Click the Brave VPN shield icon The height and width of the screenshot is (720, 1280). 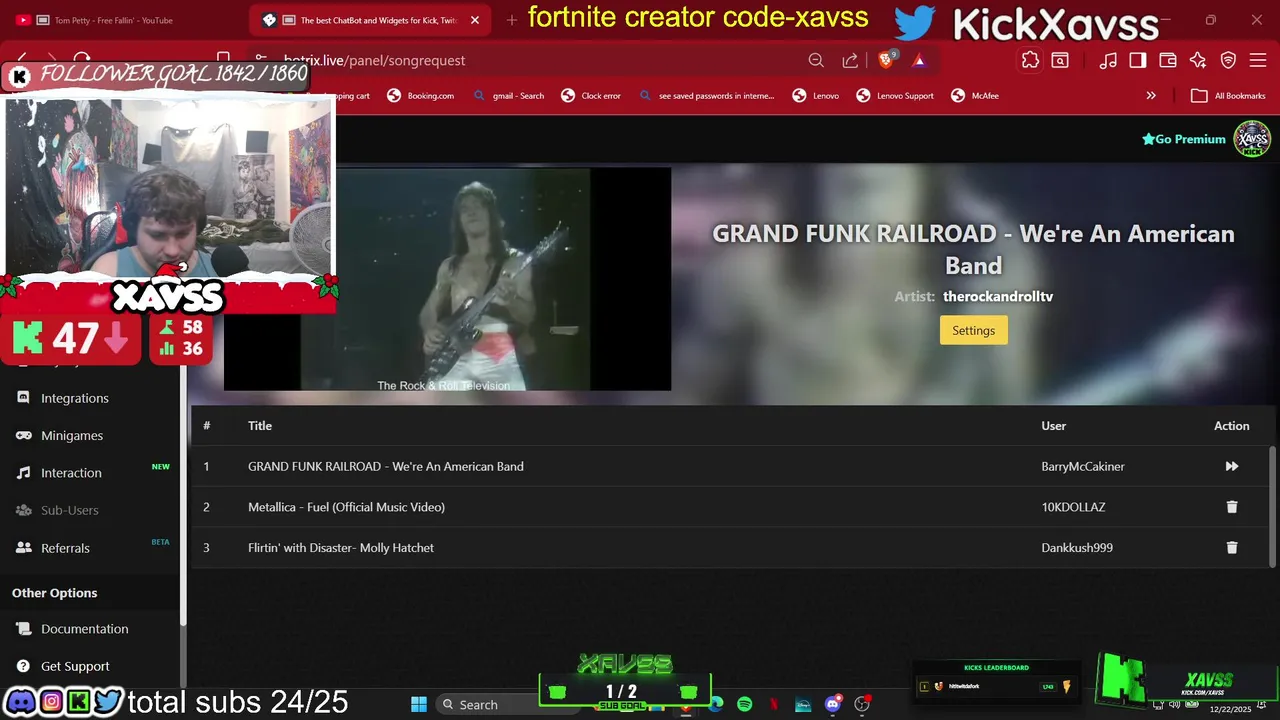[1228, 61]
